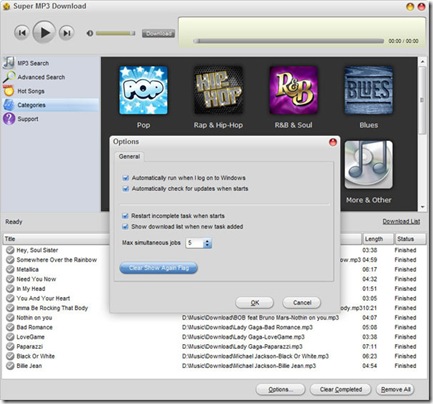
Task: Click the check icon beside Nothin on you
Action: click(x=10, y=318)
